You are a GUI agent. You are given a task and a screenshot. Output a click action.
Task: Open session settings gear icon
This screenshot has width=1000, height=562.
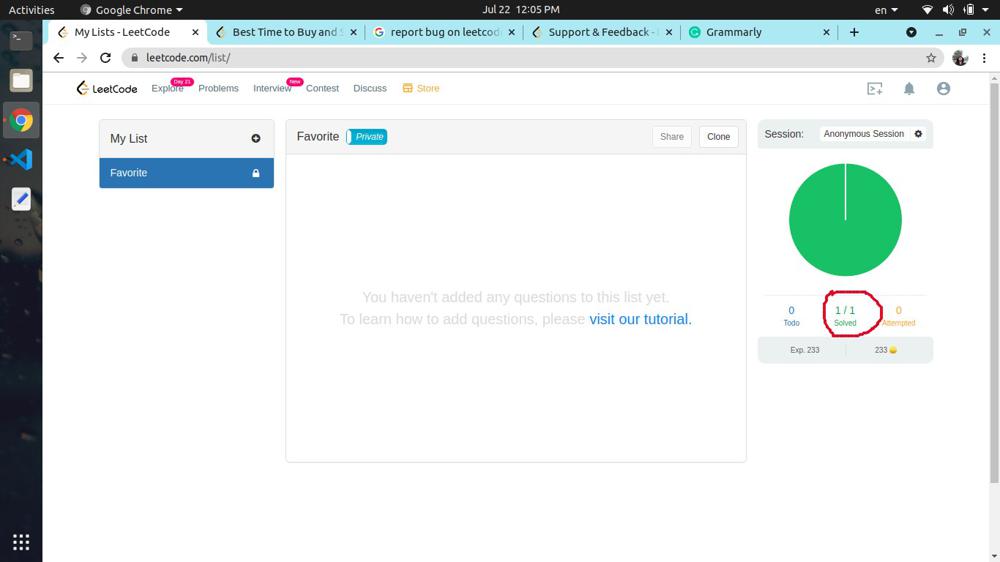click(918, 134)
